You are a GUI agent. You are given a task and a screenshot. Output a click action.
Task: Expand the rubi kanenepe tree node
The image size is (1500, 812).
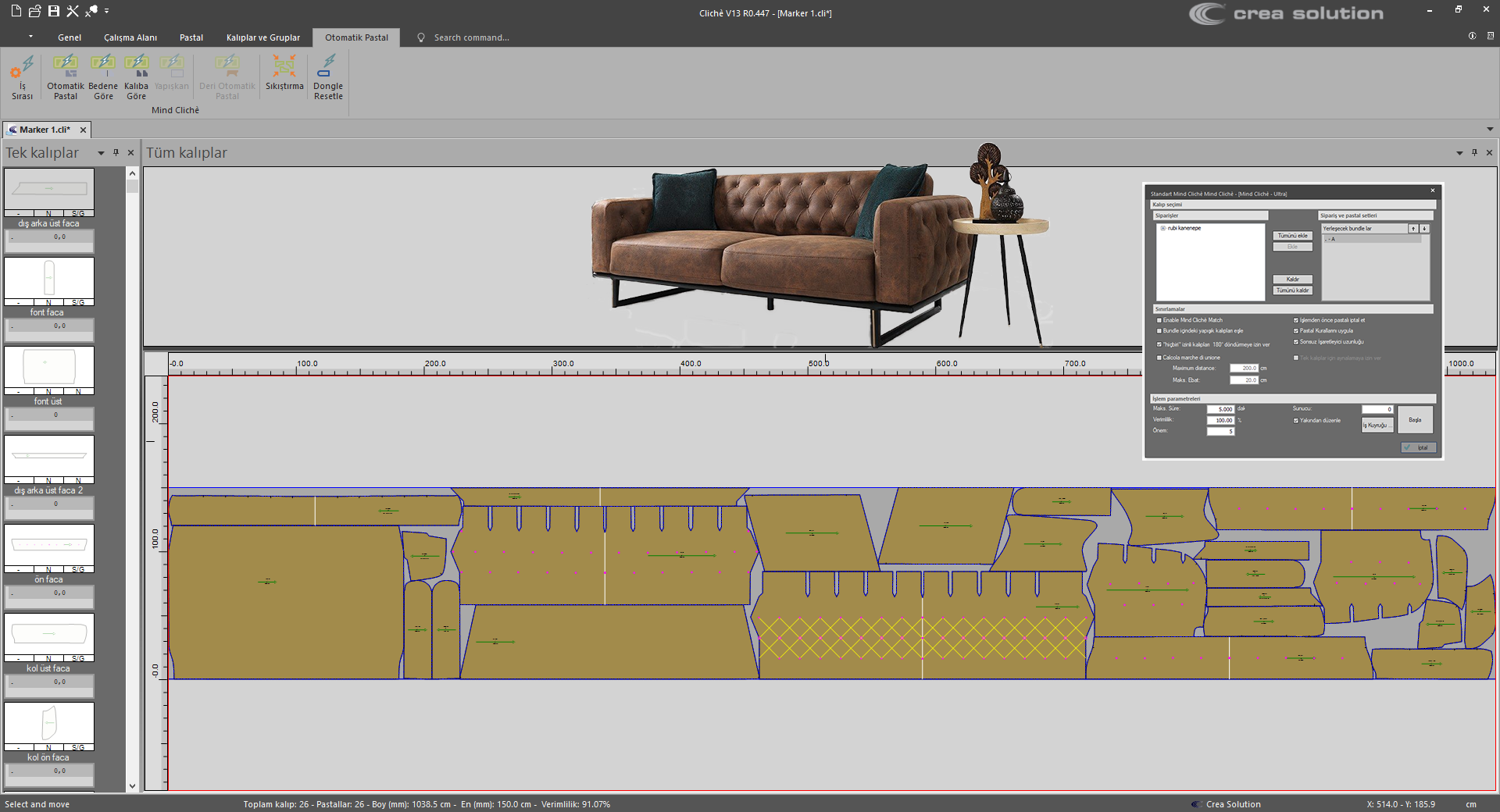coord(1163,229)
